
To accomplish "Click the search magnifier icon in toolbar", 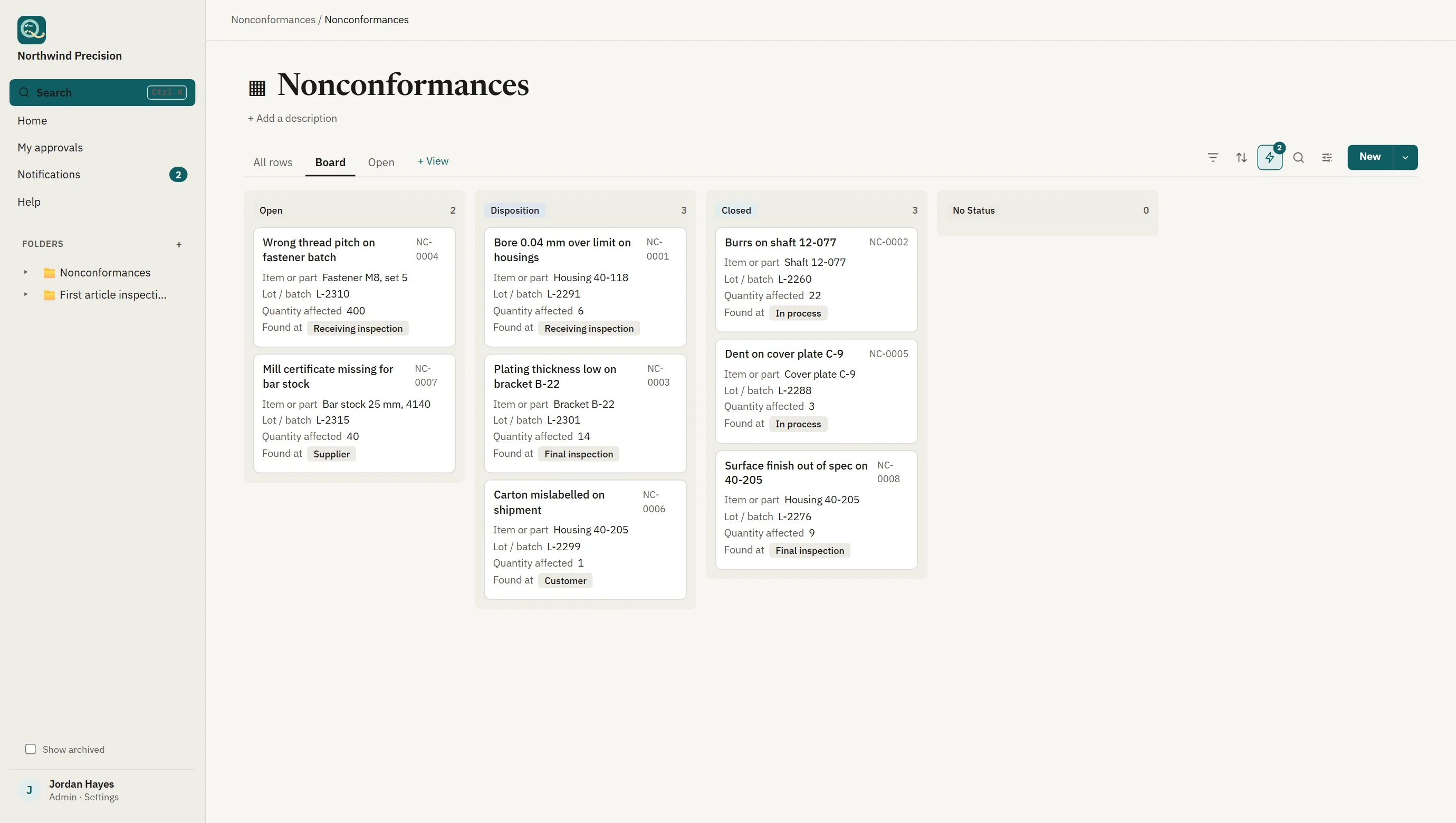I will (1298, 158).
